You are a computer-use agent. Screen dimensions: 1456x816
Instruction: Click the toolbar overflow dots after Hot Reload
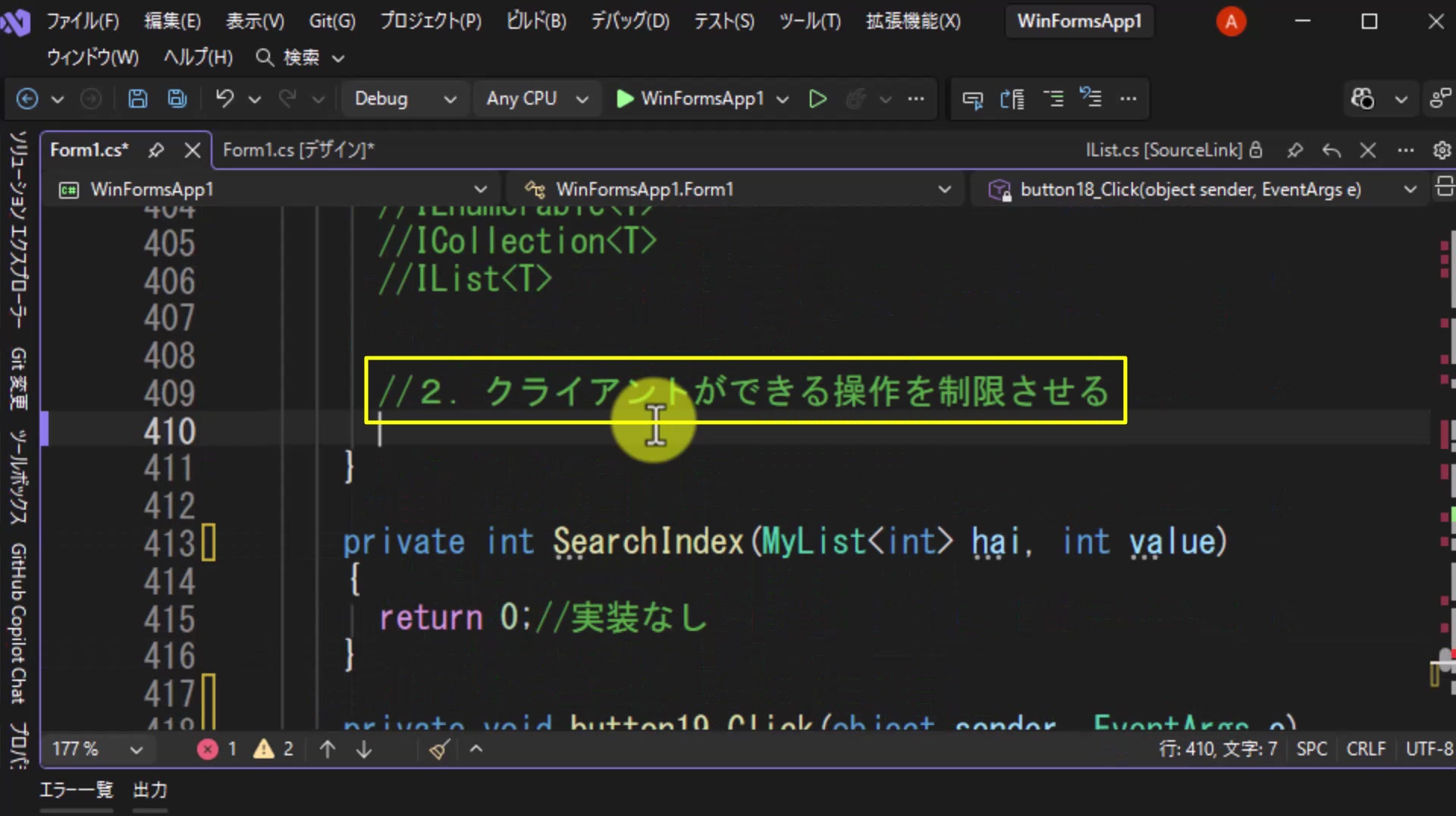tap(916, 99)
